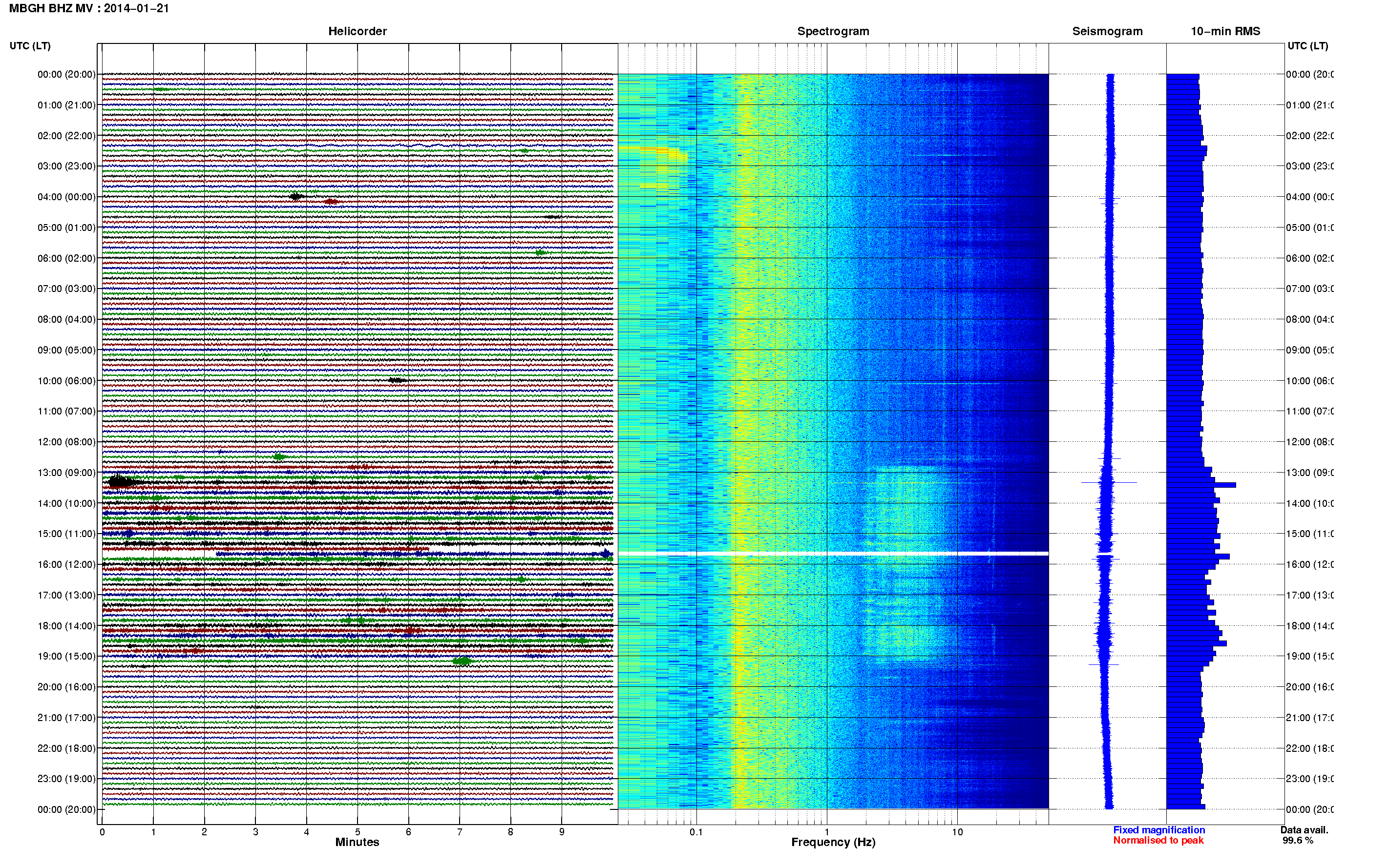
Task: Click the left 06:00 (02:00) time label
Action: tap(66, 258)
